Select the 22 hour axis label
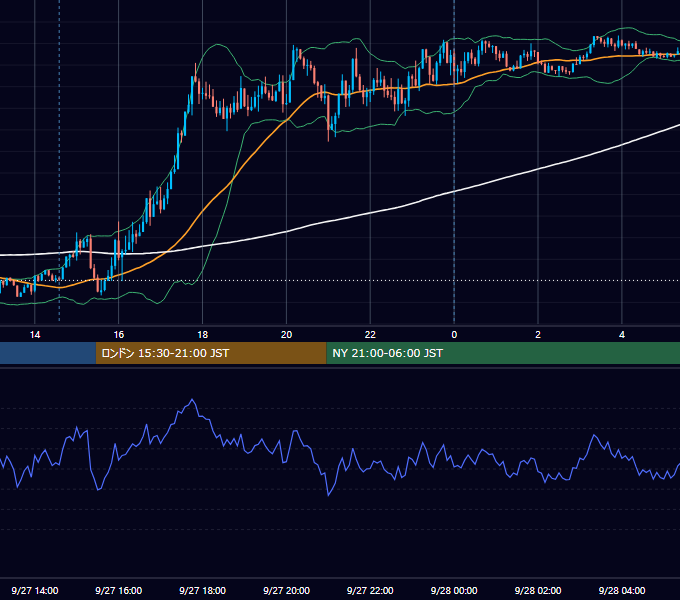This screenshot has height=600, width=680. (x=370, y=334)
